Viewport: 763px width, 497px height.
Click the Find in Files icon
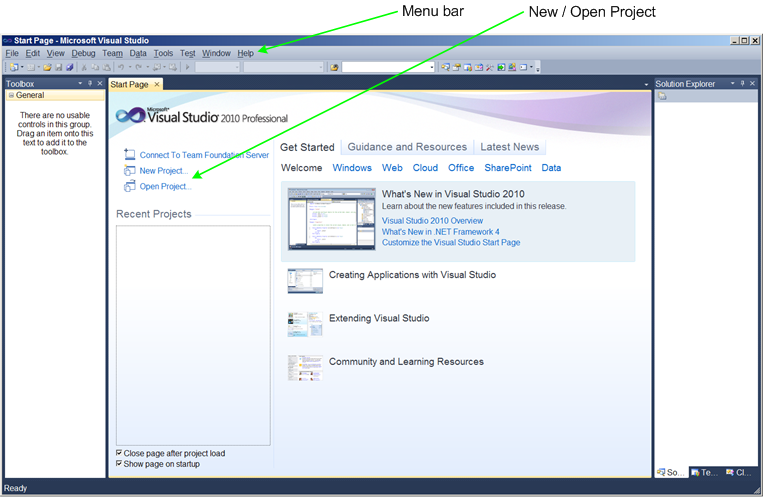334,67
